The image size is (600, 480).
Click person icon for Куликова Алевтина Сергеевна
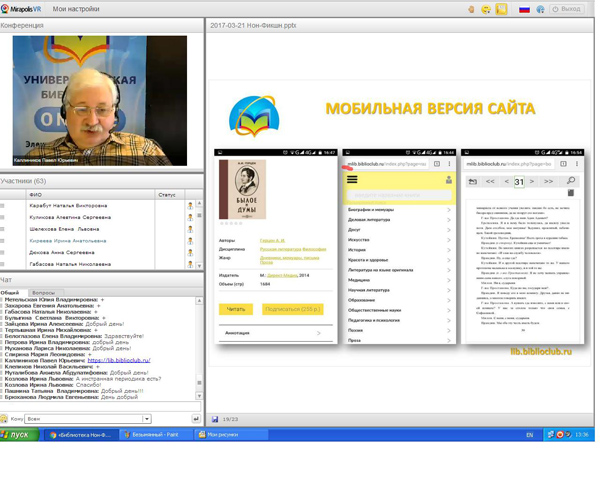190,217
